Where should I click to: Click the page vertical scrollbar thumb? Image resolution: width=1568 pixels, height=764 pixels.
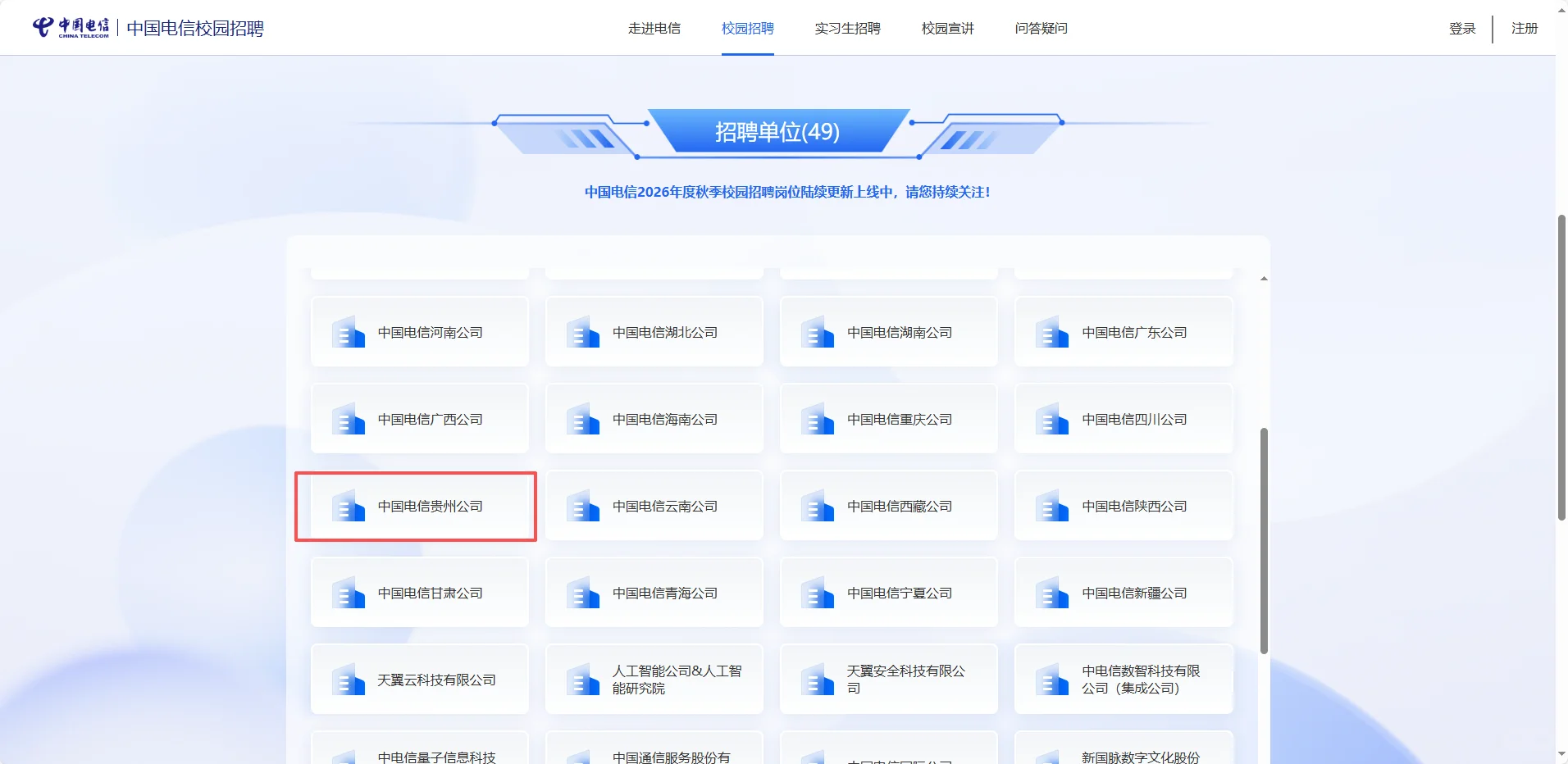[1561, 367]
